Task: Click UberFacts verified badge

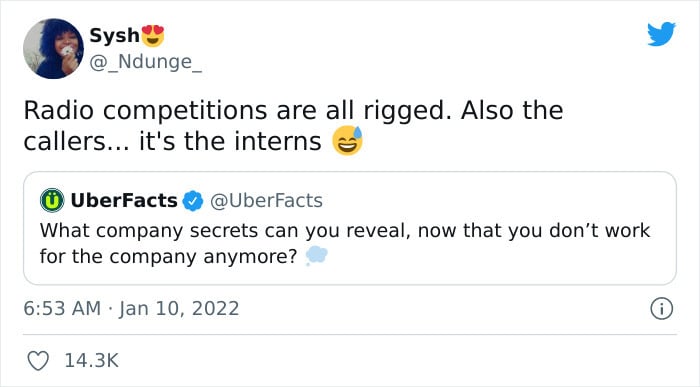Action: [193, 201]
